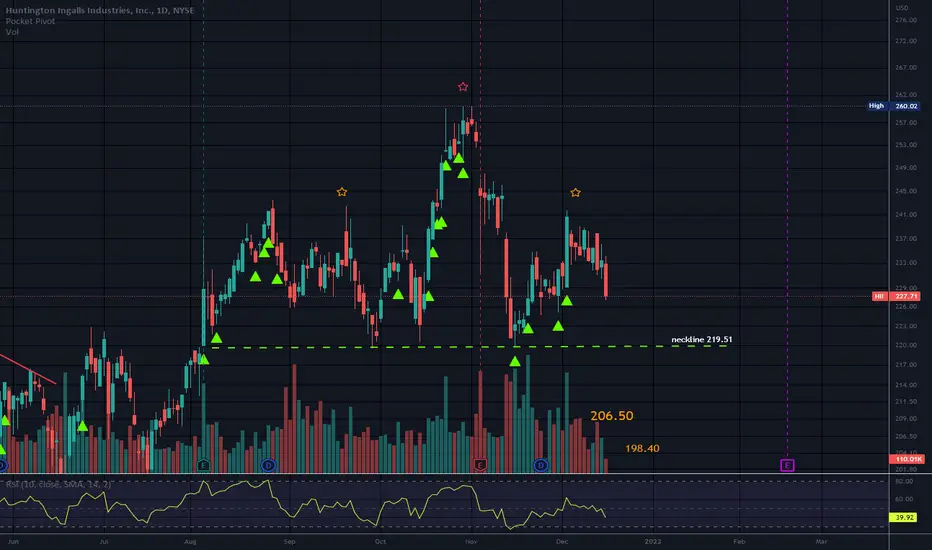Click the USD currency label
The image size is (932, 550).
point(902,8)
